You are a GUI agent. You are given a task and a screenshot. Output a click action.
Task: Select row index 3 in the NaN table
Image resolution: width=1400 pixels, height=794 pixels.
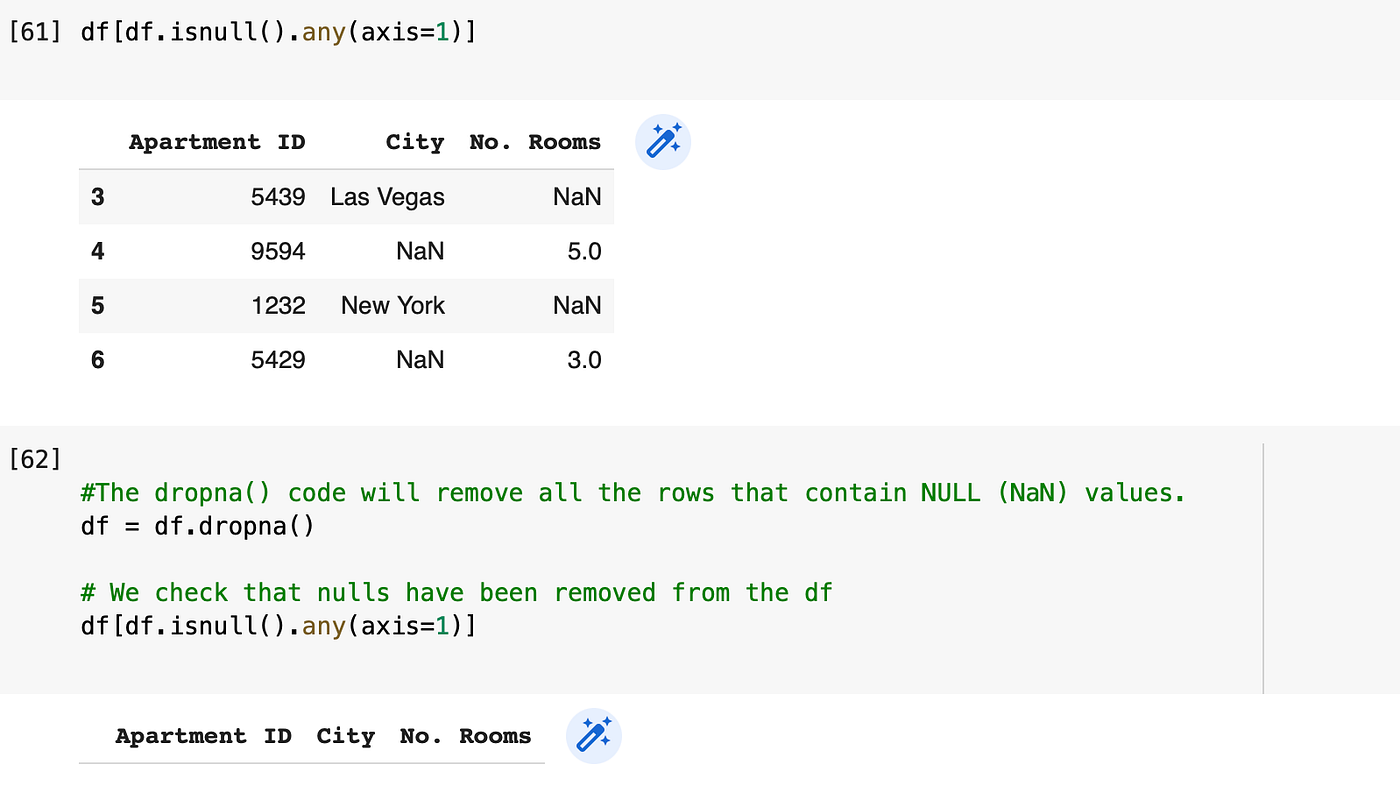click(97, 197)
